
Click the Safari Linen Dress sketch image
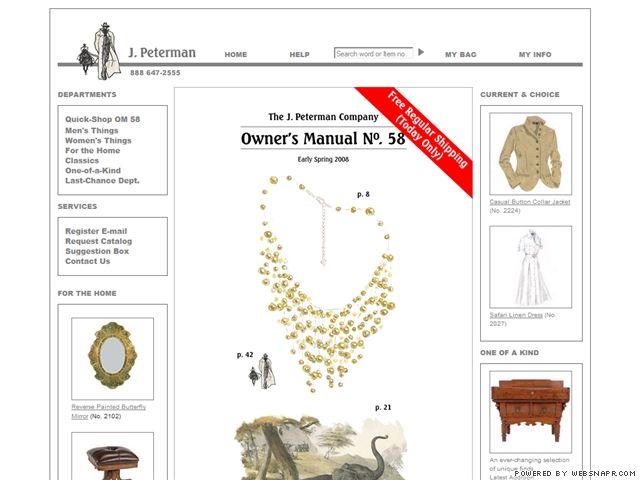coord(531,267)
